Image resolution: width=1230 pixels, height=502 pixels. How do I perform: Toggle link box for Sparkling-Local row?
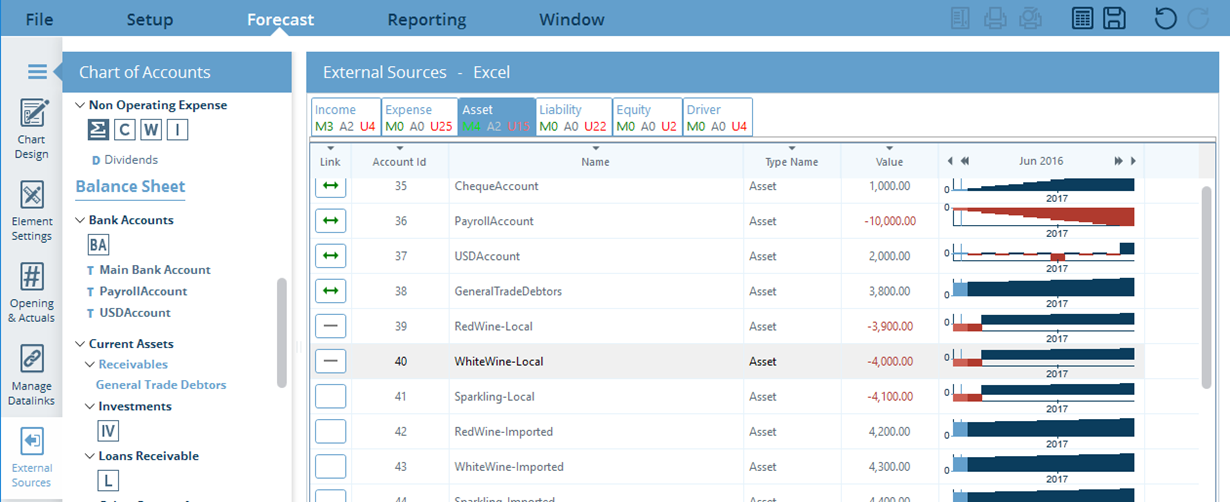pos(330,397)
